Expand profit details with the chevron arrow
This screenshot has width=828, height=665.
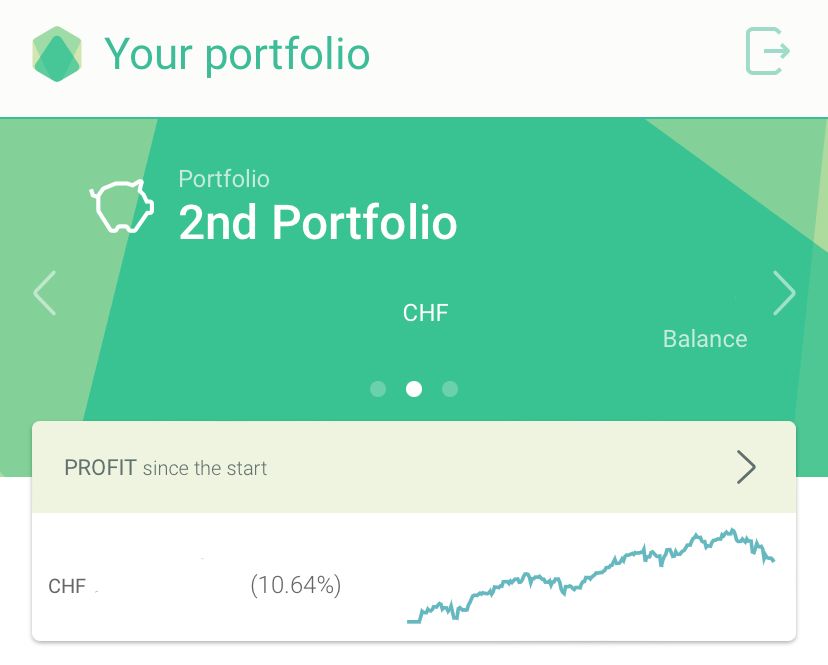click(x=746, y=467)
